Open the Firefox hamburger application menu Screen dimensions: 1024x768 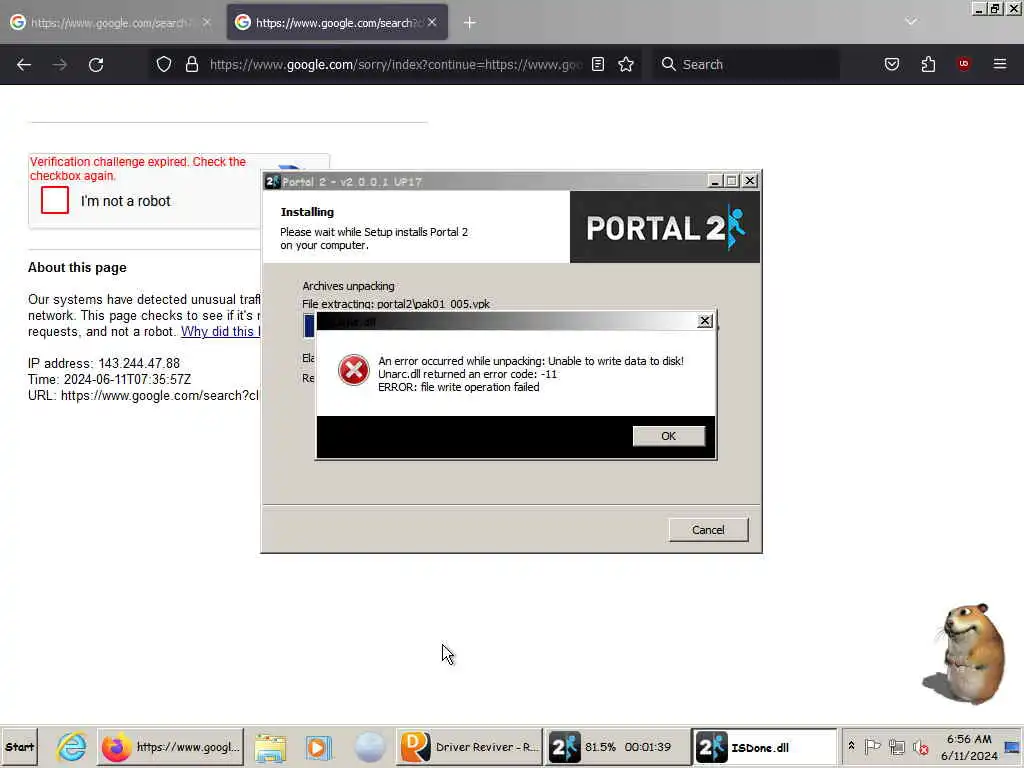coord(1000,64)
